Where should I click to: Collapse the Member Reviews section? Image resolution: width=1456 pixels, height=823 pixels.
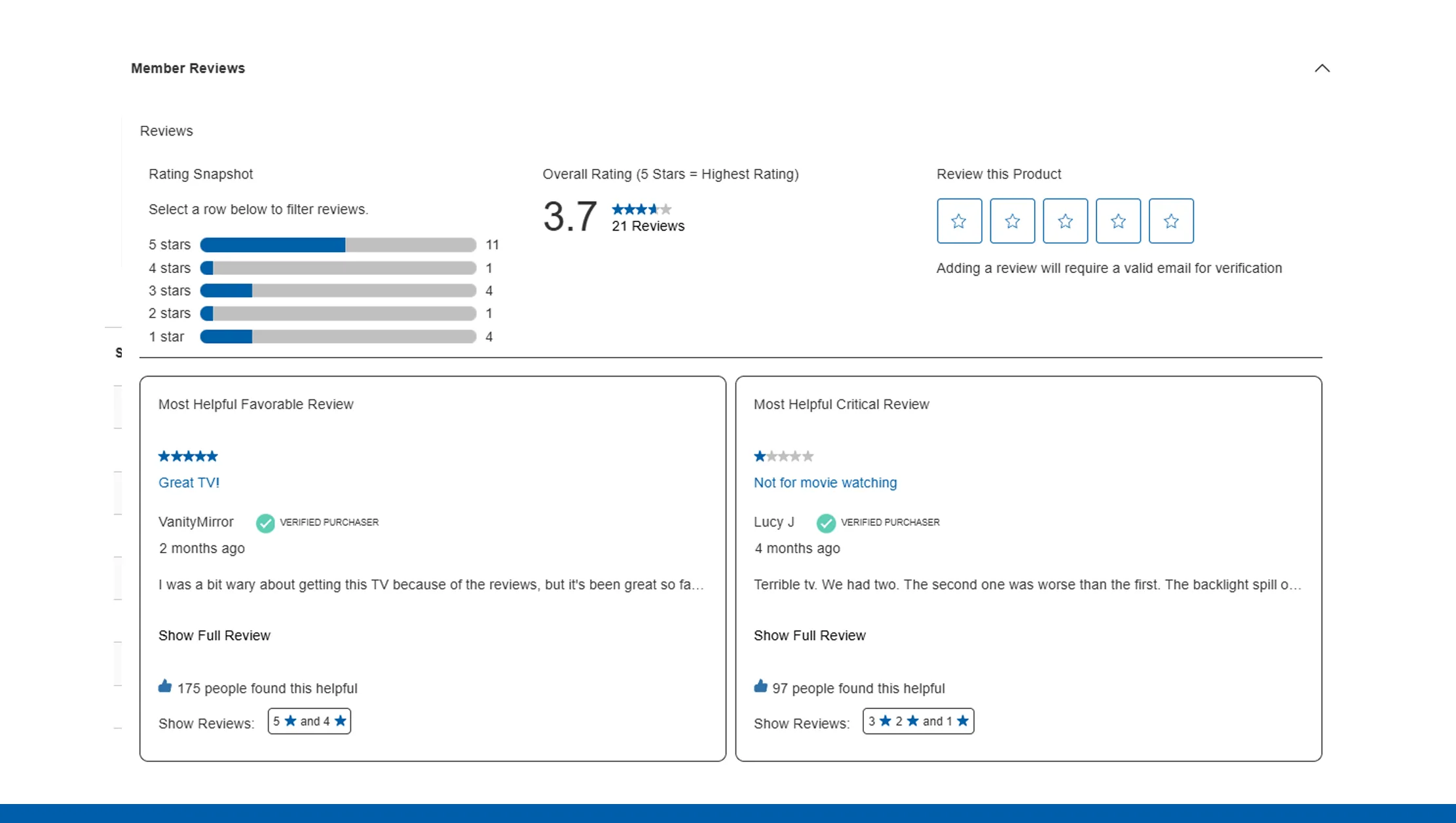[1322, 67]
